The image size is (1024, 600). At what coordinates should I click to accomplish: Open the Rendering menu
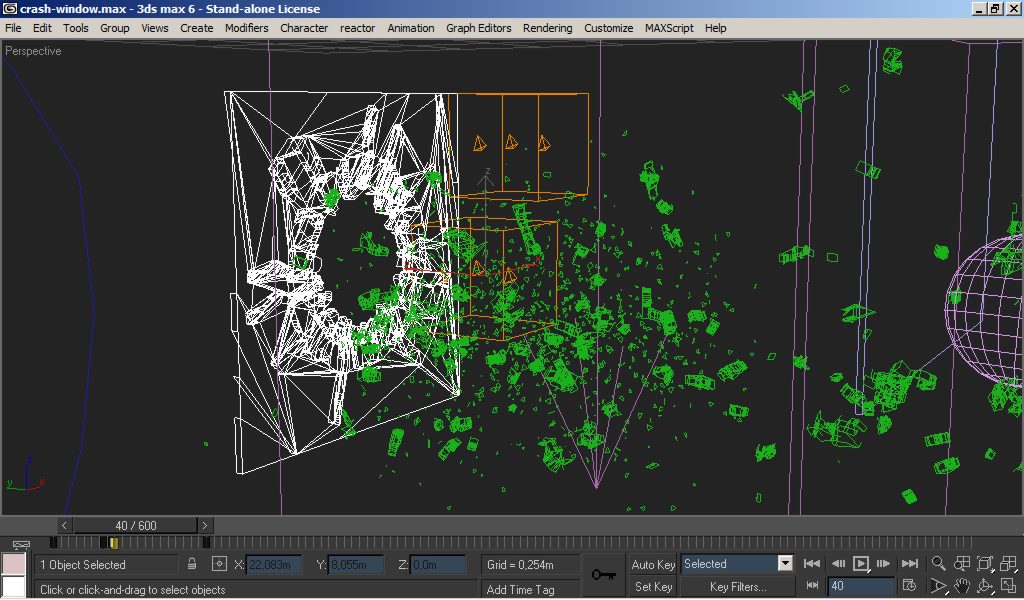point(547,28)
